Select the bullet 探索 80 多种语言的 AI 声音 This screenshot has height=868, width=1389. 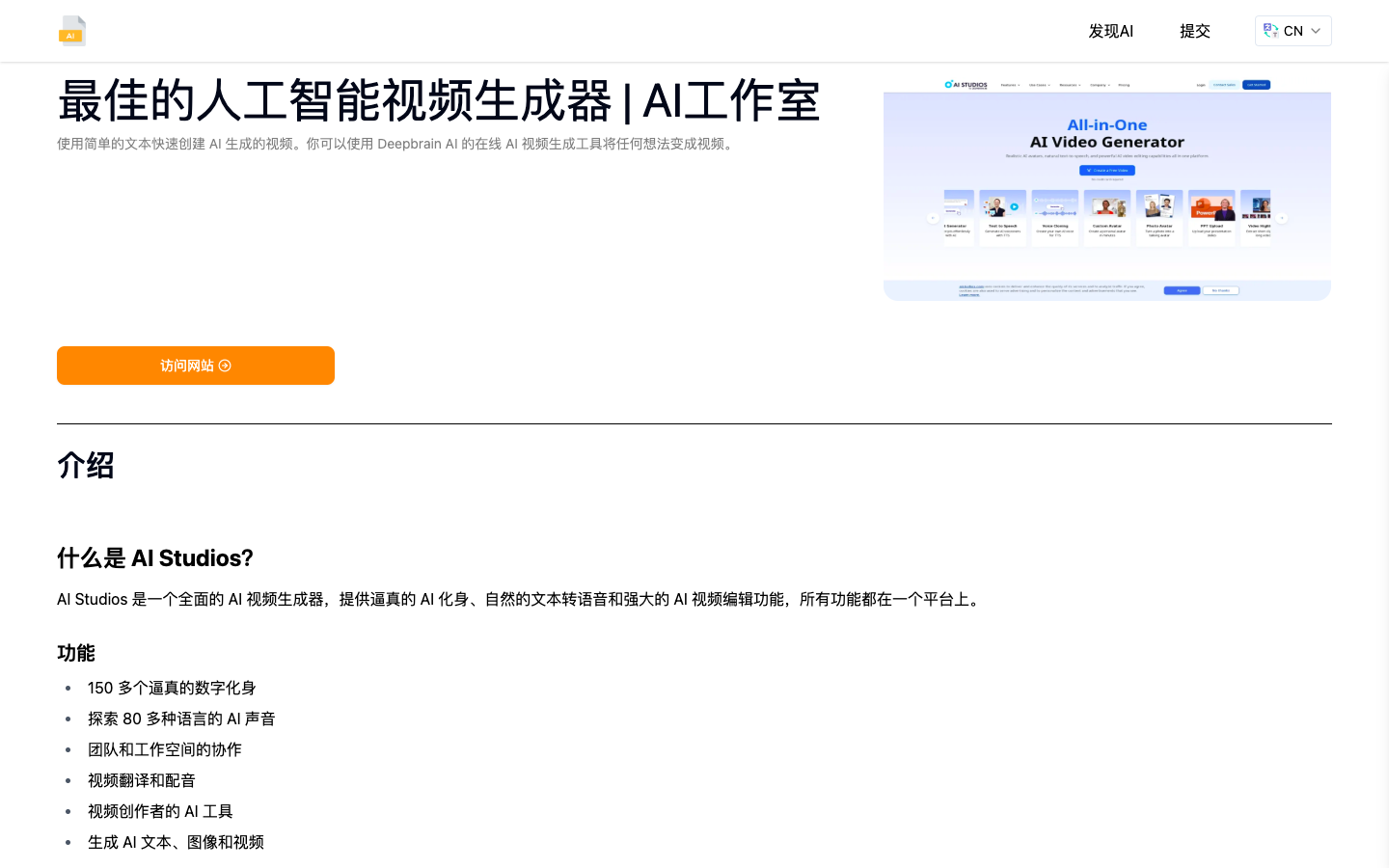pyautogui.click(x=181, y=719)
